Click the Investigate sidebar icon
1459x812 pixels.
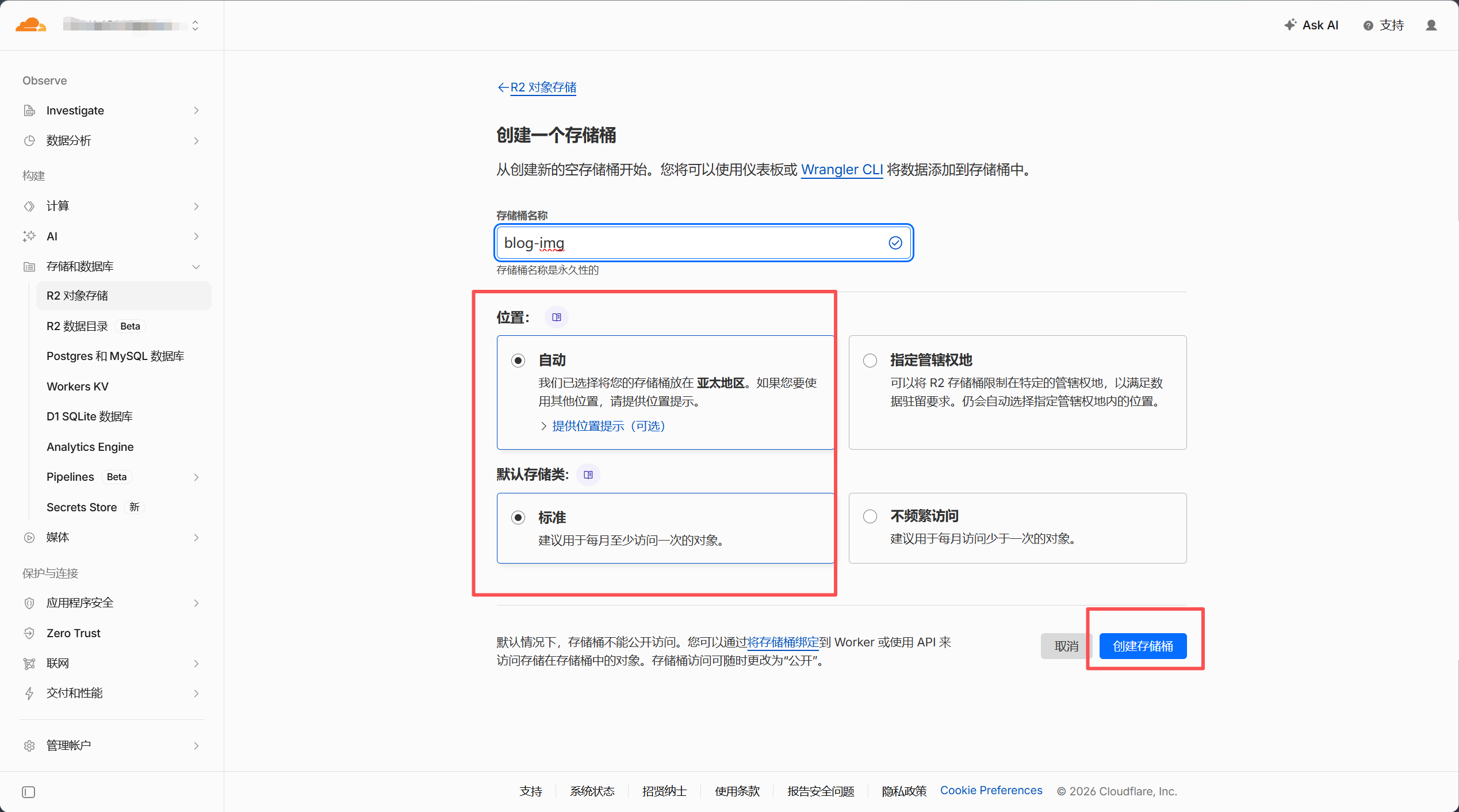29,110
